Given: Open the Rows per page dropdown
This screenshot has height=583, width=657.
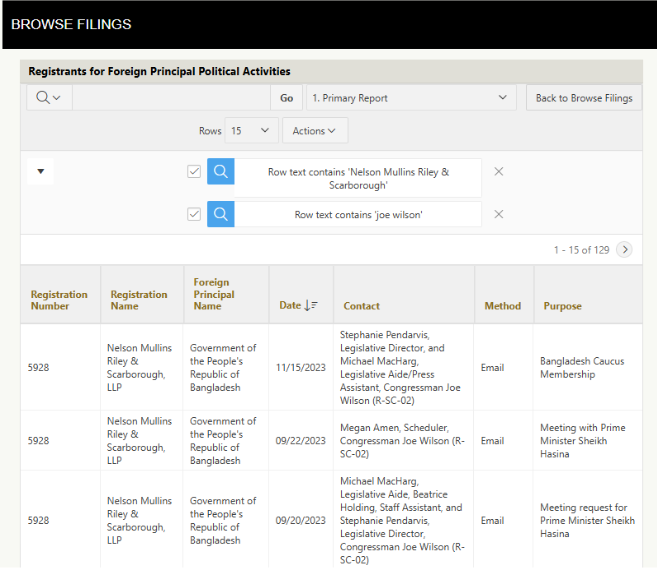Looking at the screenshot, I should [x=251, y=131].
